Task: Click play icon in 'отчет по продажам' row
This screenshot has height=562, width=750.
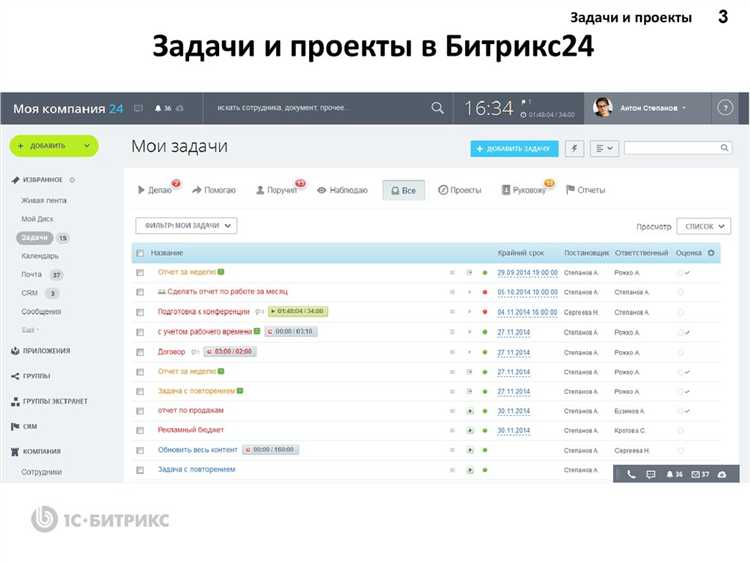Action: 470,411
